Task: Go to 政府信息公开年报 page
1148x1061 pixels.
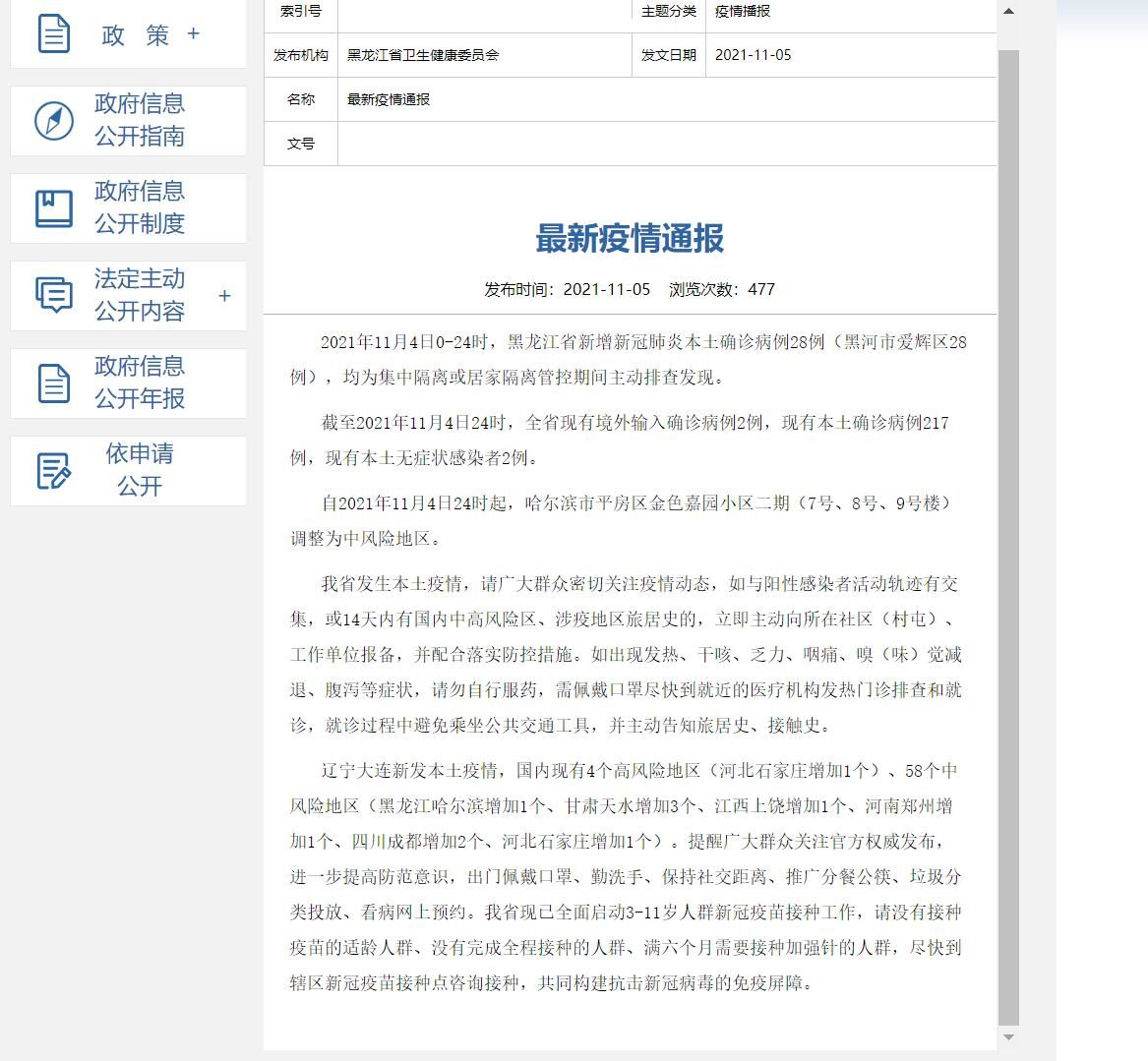Action: [140, 383]
